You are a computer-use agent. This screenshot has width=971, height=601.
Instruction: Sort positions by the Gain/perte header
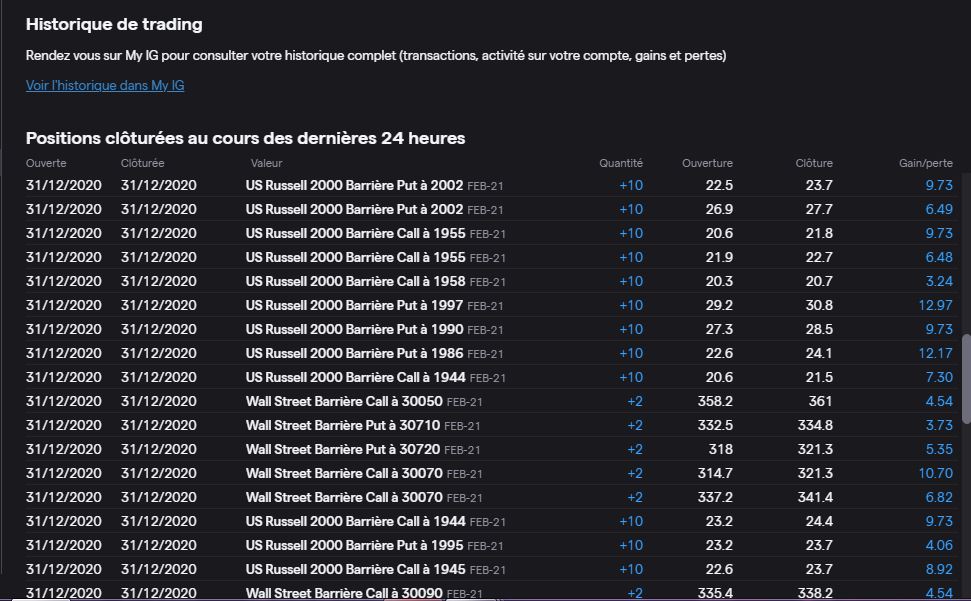pos(925,163)
